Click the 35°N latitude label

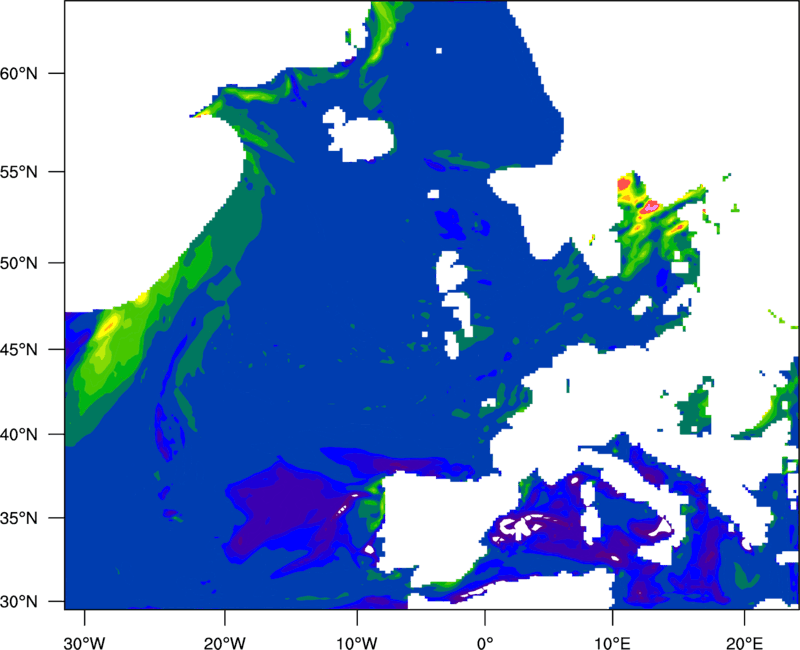[19, 518]
